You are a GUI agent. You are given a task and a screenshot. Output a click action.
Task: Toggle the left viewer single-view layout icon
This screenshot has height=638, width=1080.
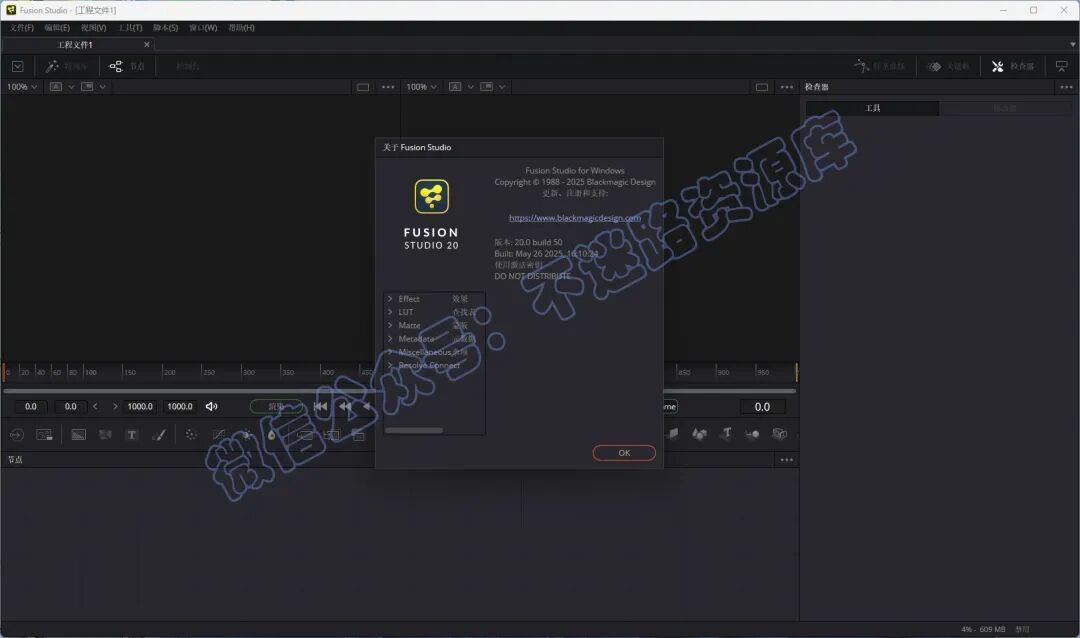[x=363, y=87]
